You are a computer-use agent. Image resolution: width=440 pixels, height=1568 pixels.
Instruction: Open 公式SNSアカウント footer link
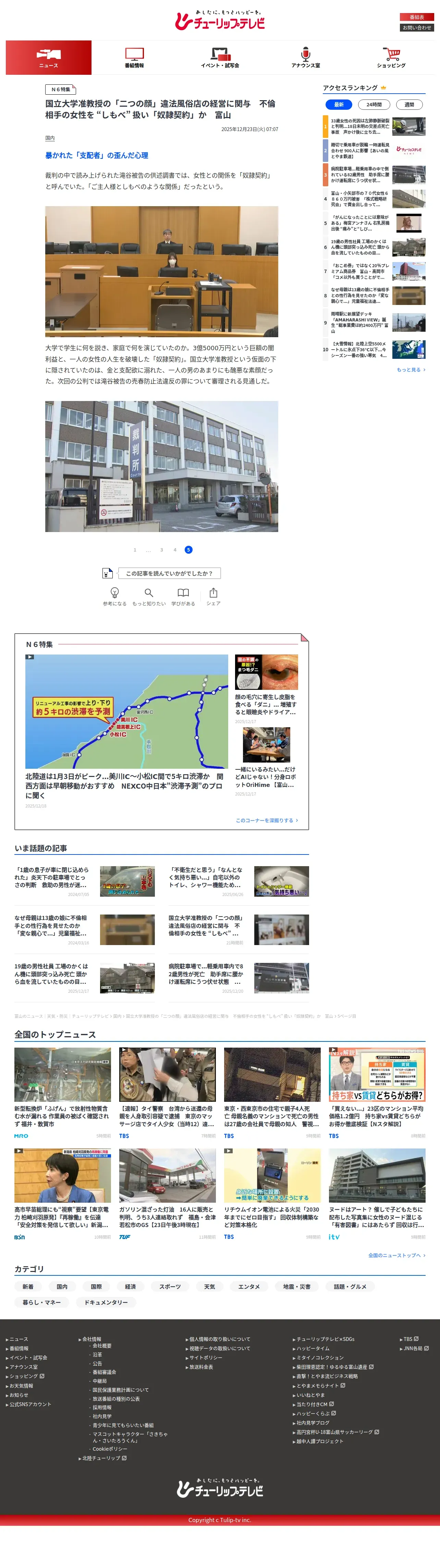30,1404
